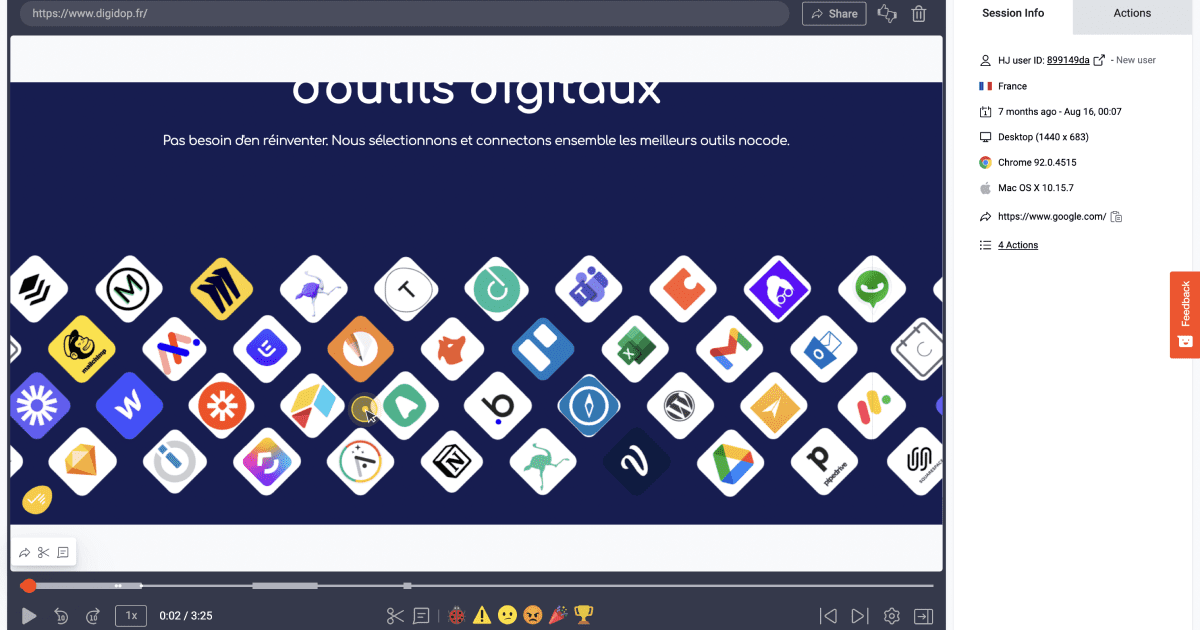Click "Desktop (1440 x 683)" text
The width and height of the screenshot is (1200, 630).
point(1043,137)
